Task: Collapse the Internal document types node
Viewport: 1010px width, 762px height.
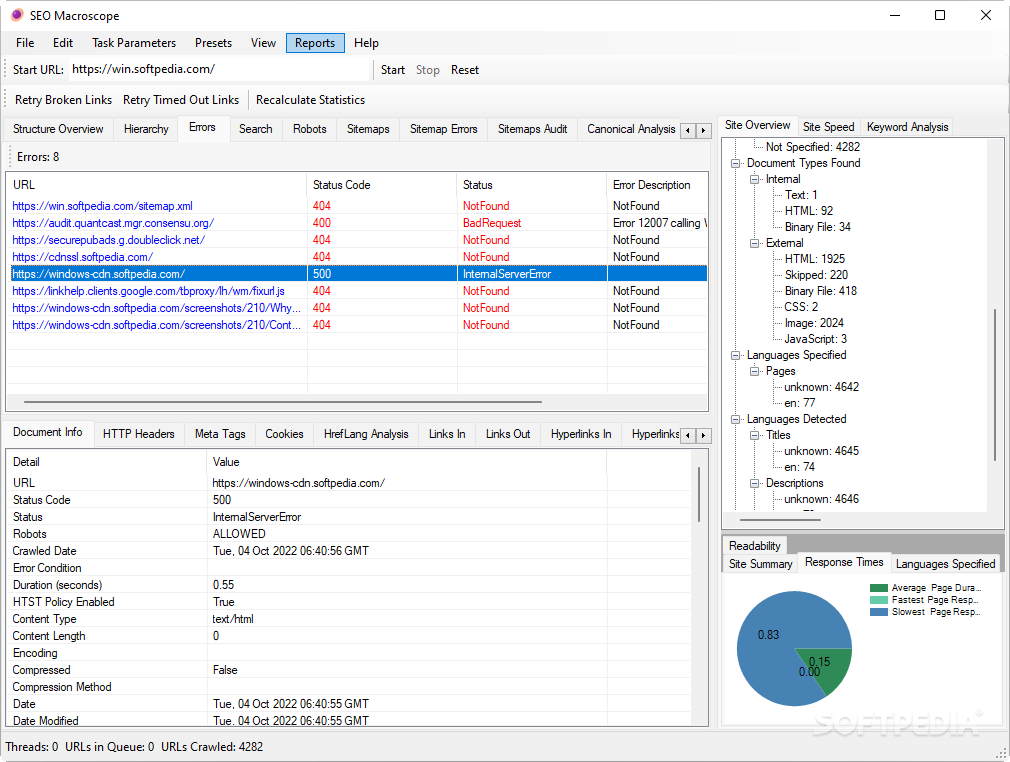Action: pos(754,179)
